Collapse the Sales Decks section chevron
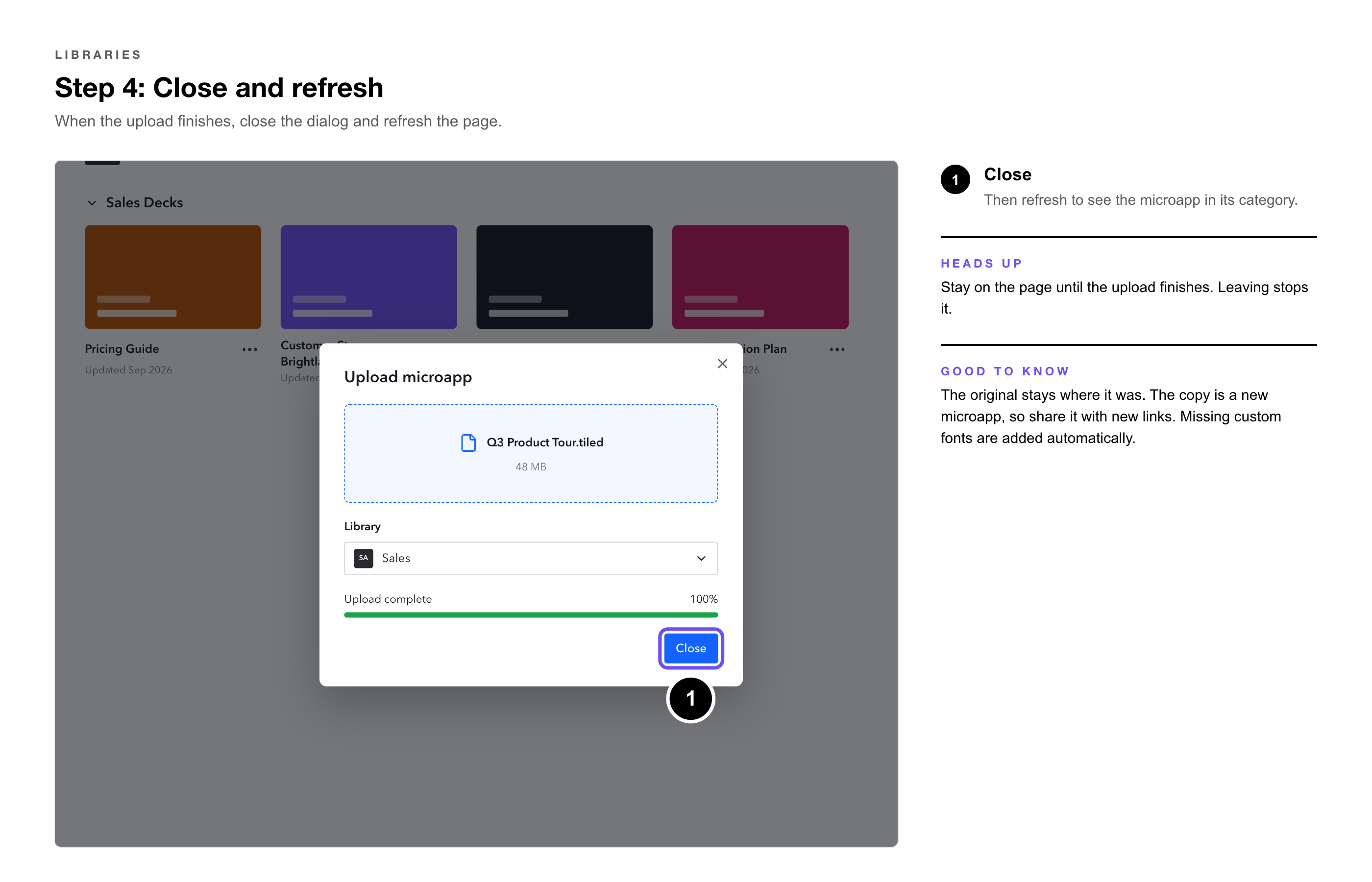The width and height of the screenshot is (1372, 882). pos(92,203)
